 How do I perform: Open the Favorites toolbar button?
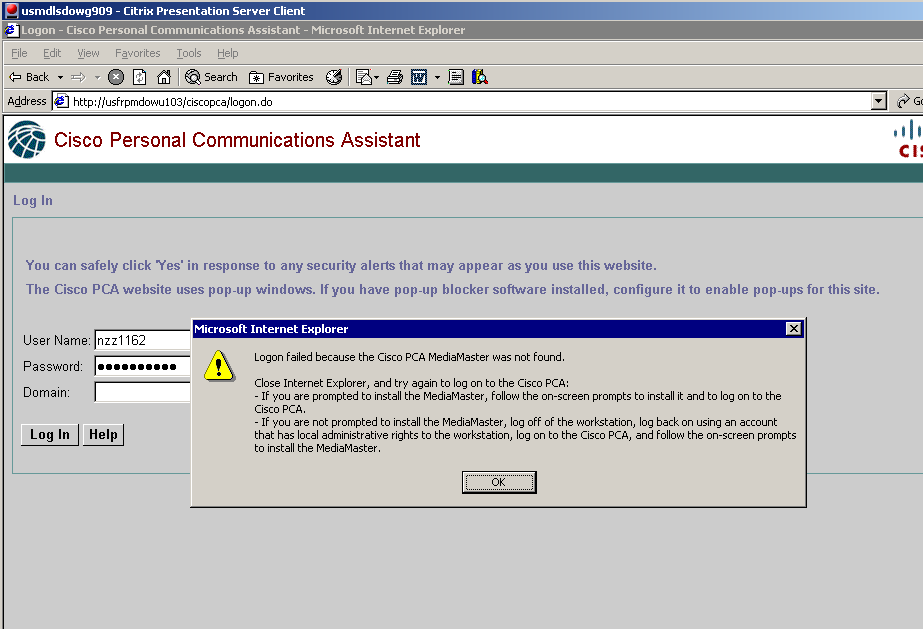pos(281,77)
